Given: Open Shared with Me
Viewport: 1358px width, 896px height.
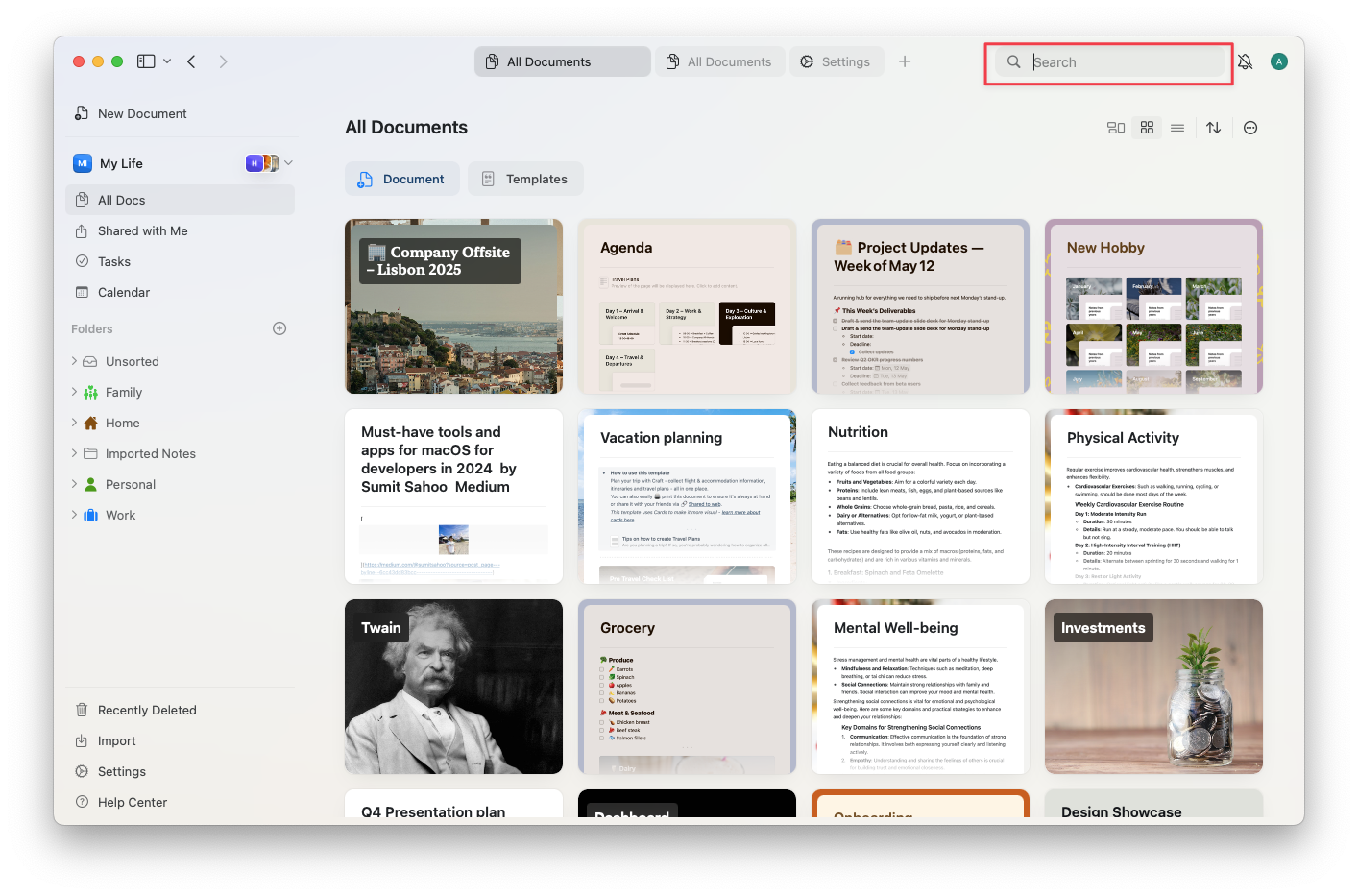Looking at the screenshot, I should [x=181, y=230].
